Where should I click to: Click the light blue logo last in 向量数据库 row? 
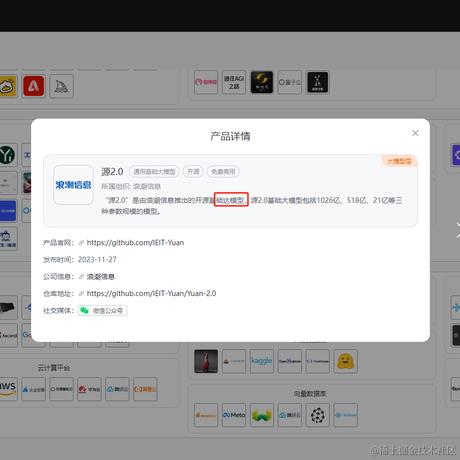(x=345, y=415)
